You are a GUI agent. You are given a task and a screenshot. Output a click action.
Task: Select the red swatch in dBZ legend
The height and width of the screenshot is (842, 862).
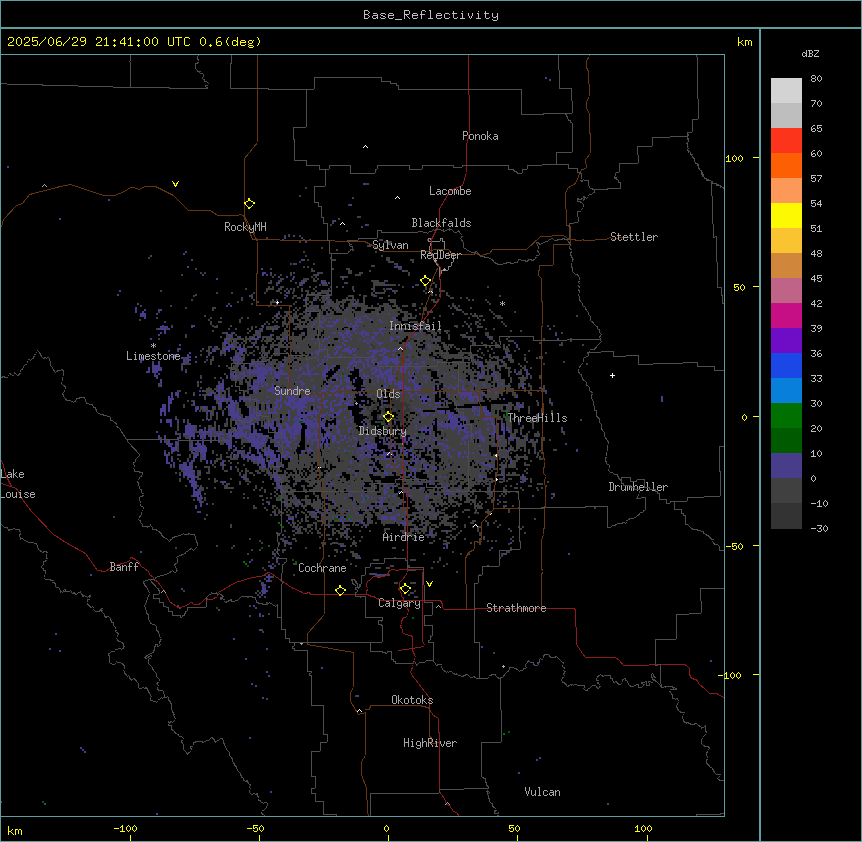[786, 140]
